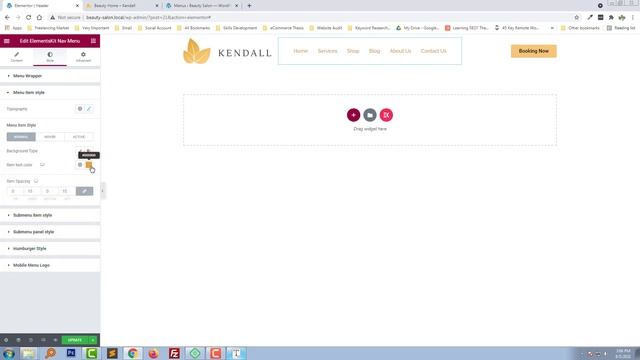
Task: Add new section with plus icon
Action: pyautogui.click(x=353, y=115)
